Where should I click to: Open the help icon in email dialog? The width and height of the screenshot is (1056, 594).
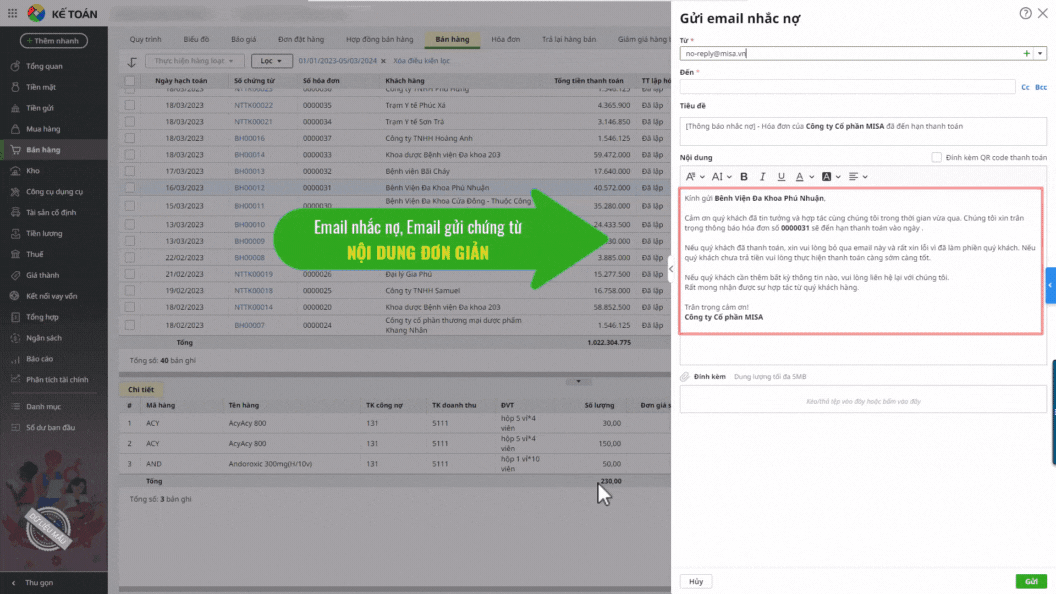(x=1025, y=13)
